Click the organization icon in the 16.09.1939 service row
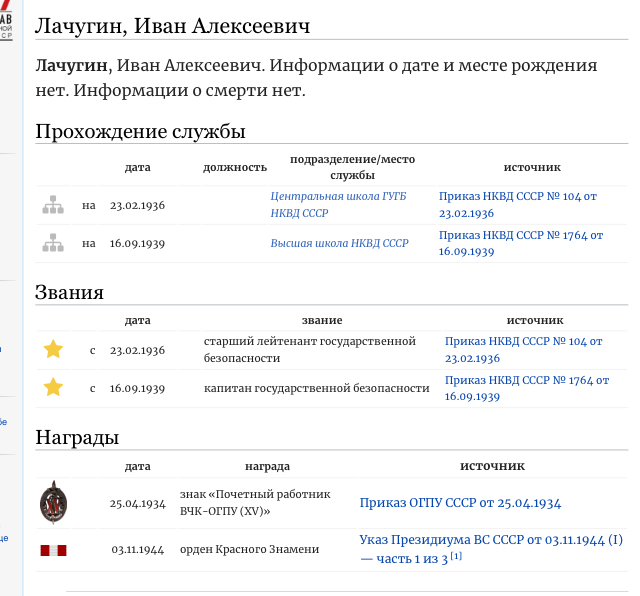The height and width of the screenshot is (596, 640). pyautogui.click(x=53, y=243)
